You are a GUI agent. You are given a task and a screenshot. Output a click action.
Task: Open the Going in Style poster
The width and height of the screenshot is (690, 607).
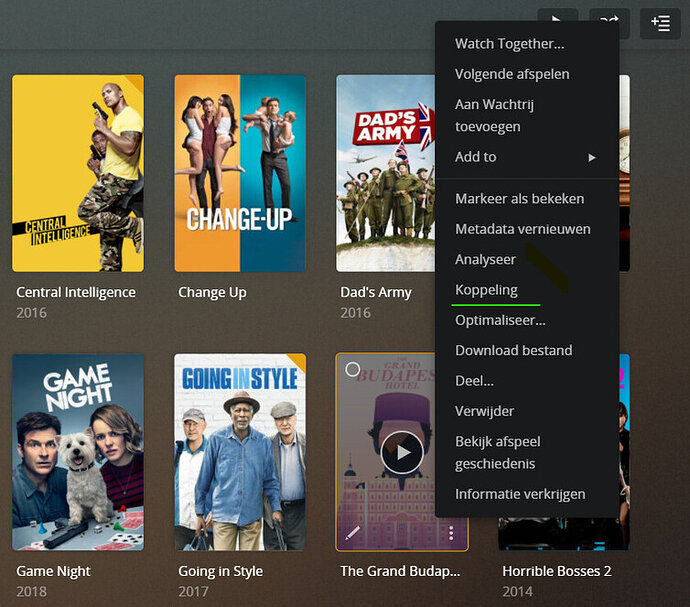[x=240, y=452]
